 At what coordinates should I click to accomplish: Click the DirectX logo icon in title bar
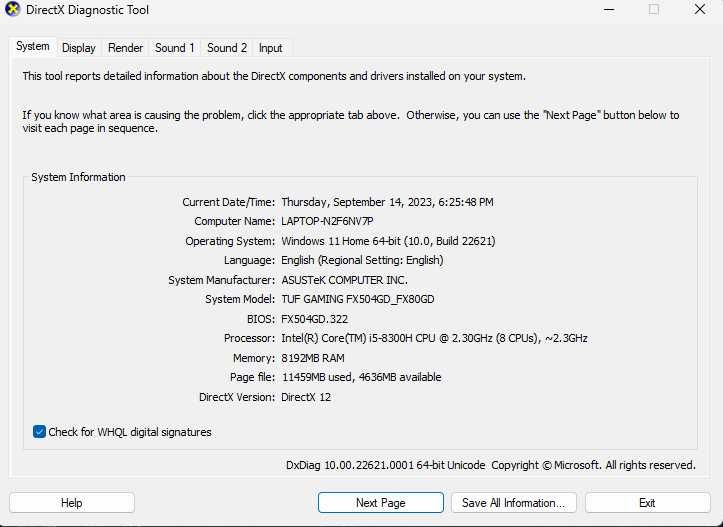tap(12, 10)
